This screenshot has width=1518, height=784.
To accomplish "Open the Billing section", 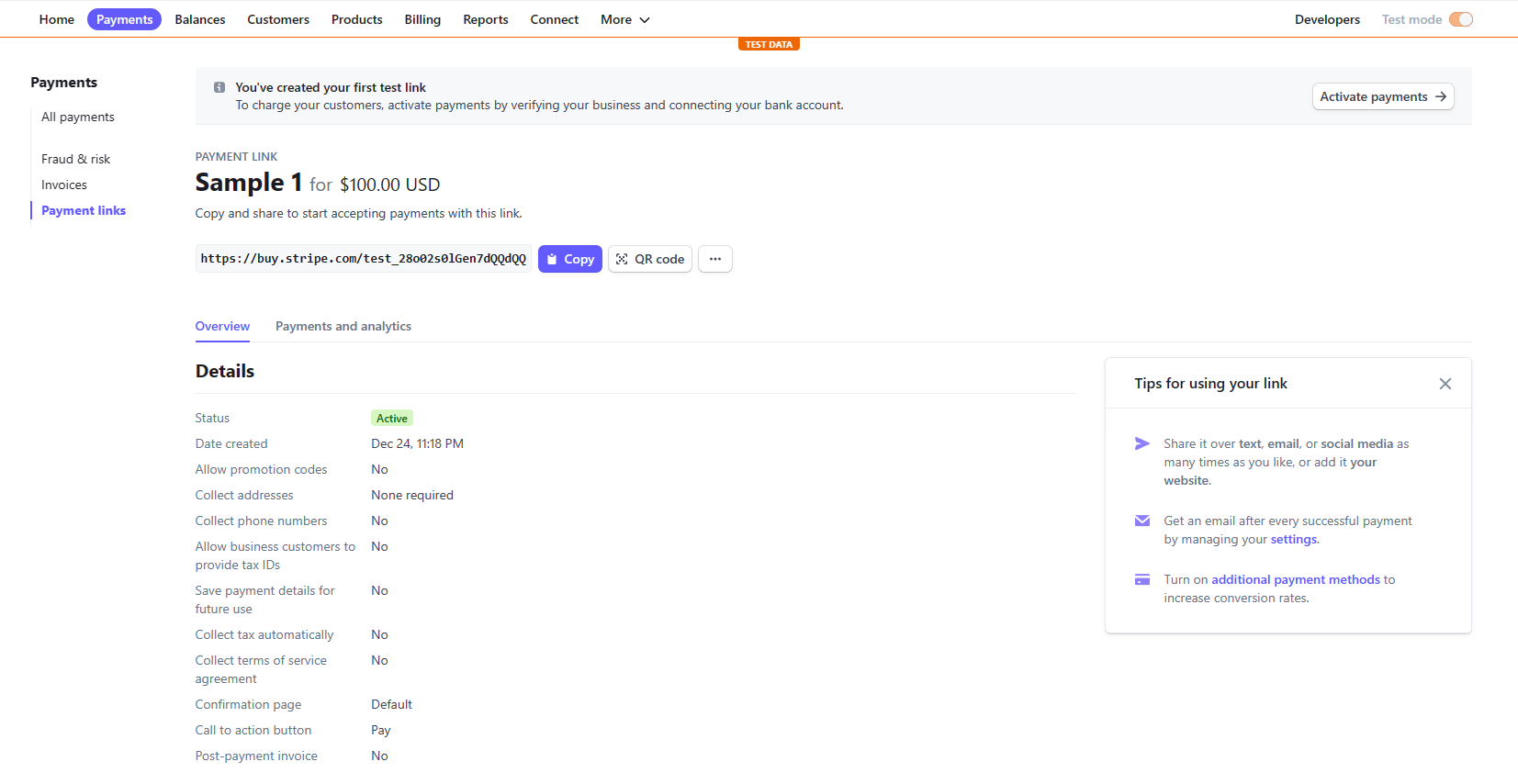I will (x=422, y=19).
